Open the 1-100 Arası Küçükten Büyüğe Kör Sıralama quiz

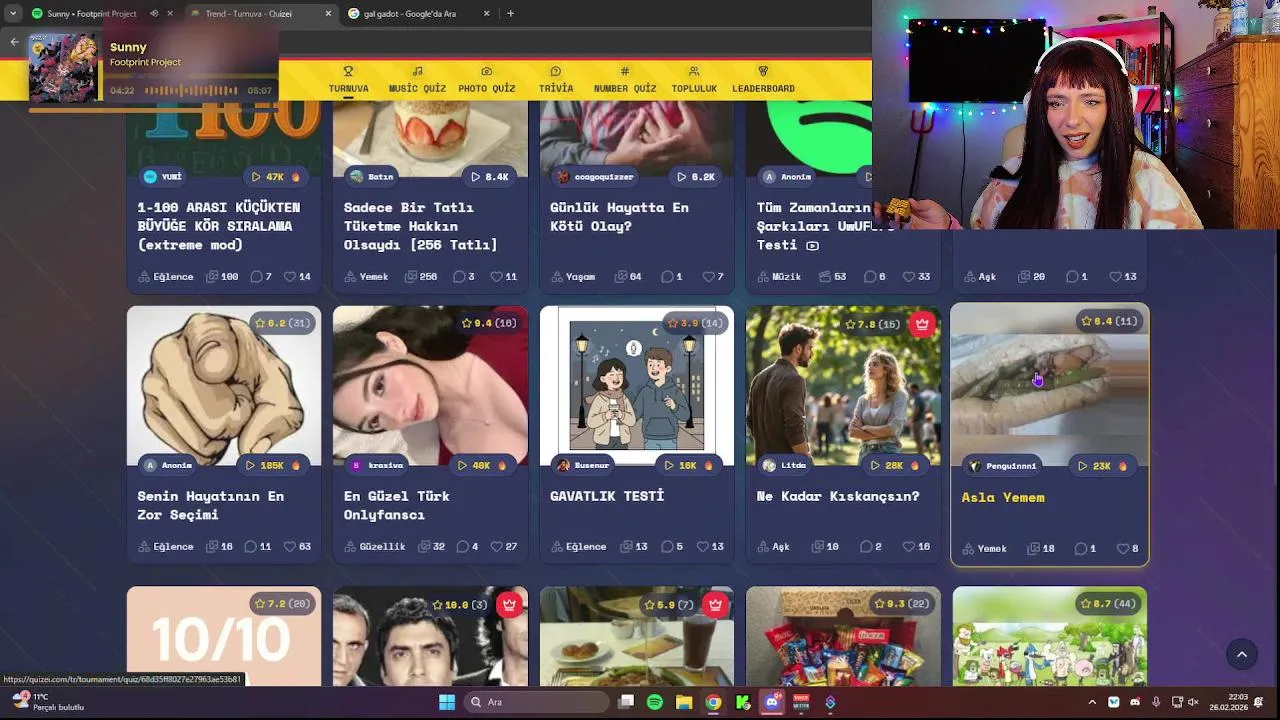click(218, 226)
